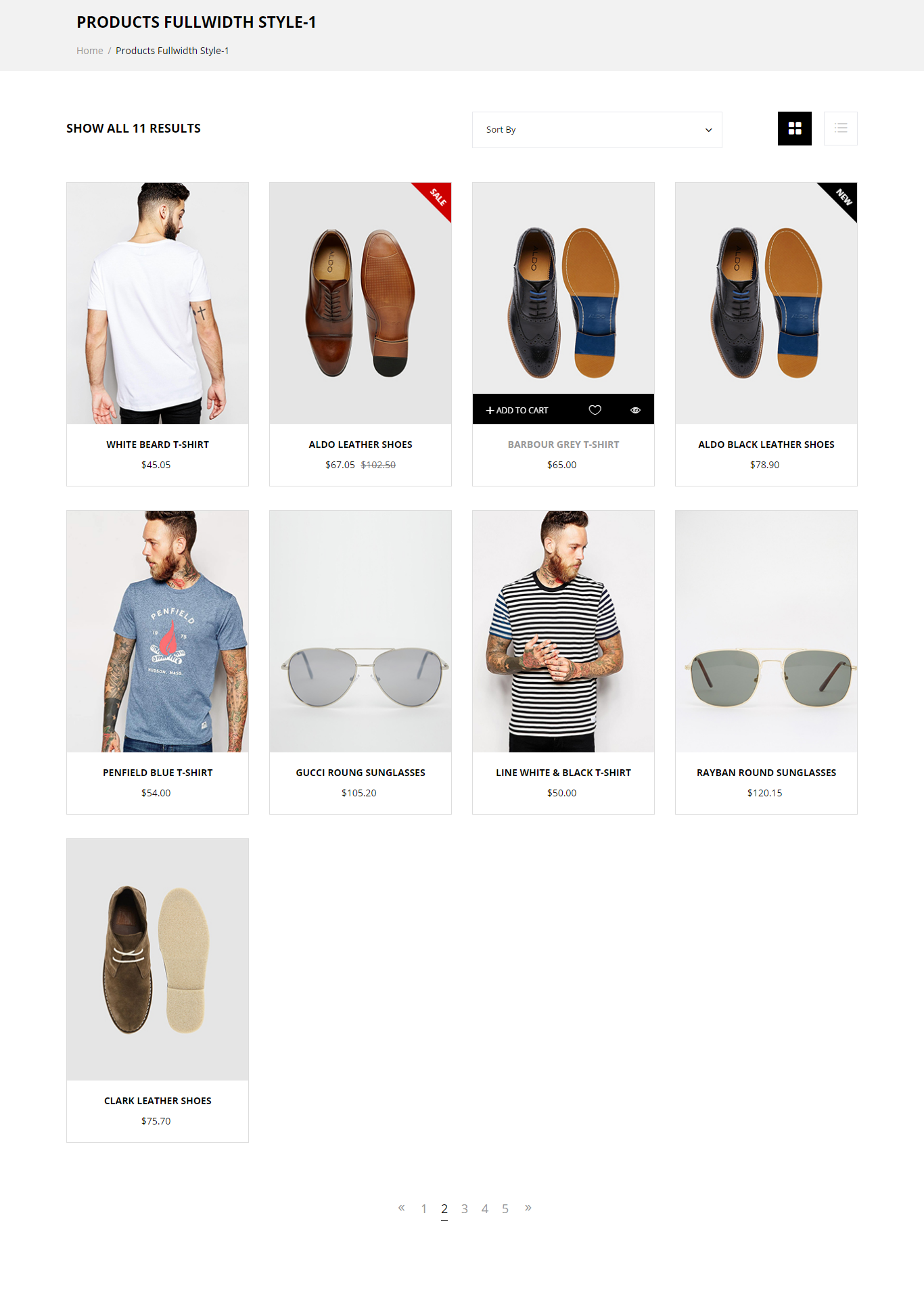Open Penfield Blue T-Shirt product image
The image size is (924, 1295).
pos(158,631)
